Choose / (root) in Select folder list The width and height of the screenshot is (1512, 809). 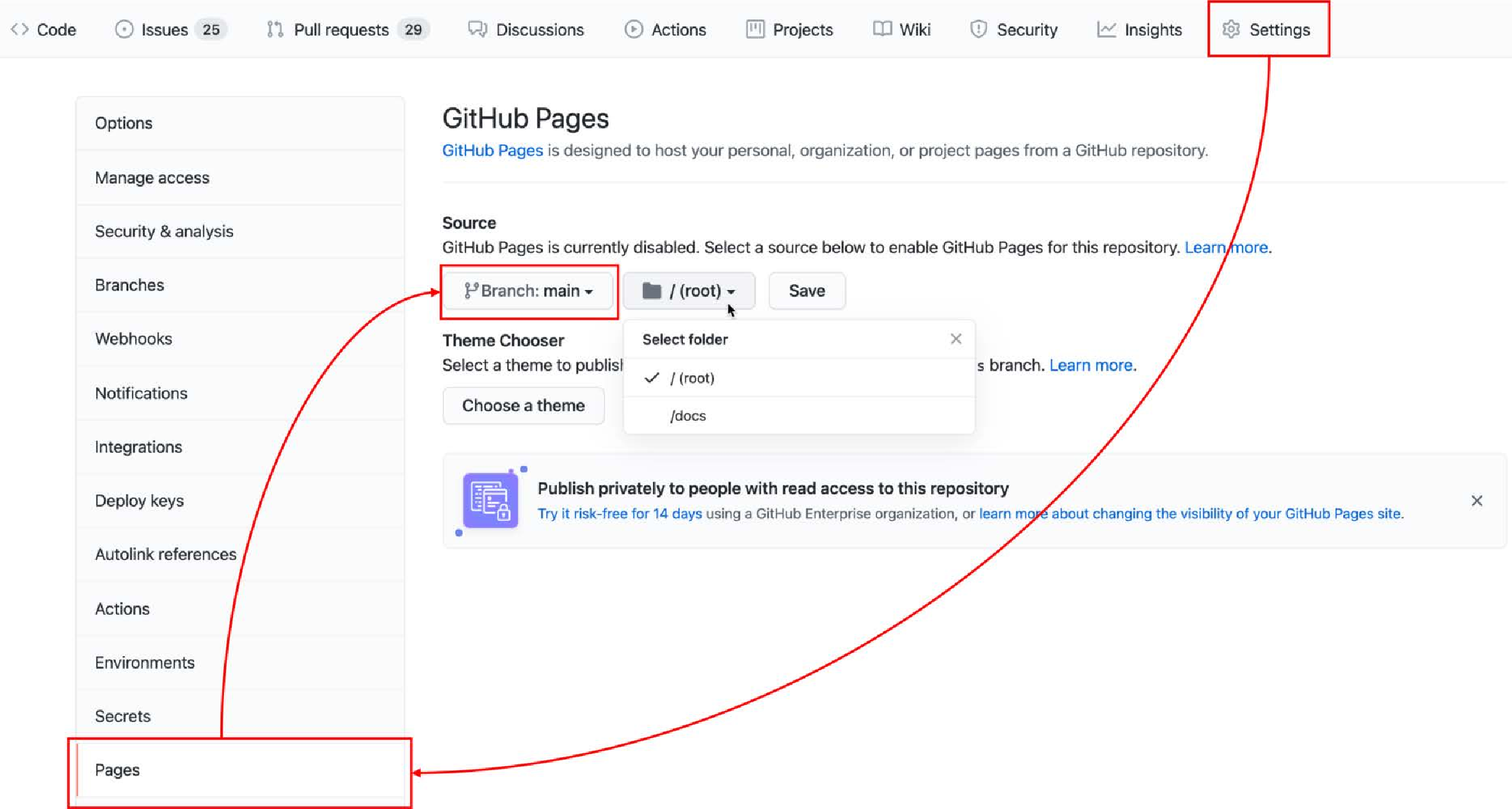click(799, 378)
